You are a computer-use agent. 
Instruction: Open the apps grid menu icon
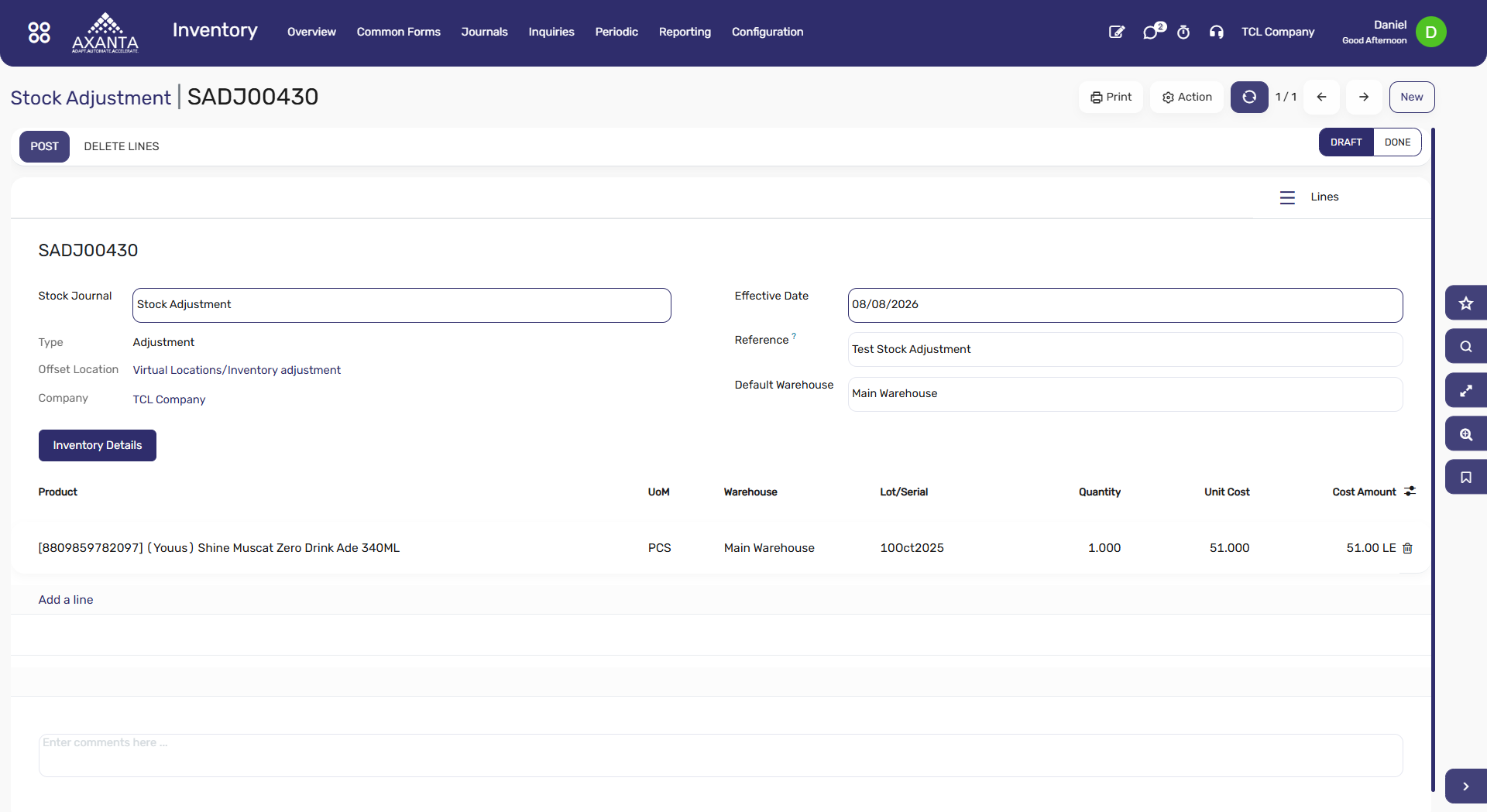(39, 32)
